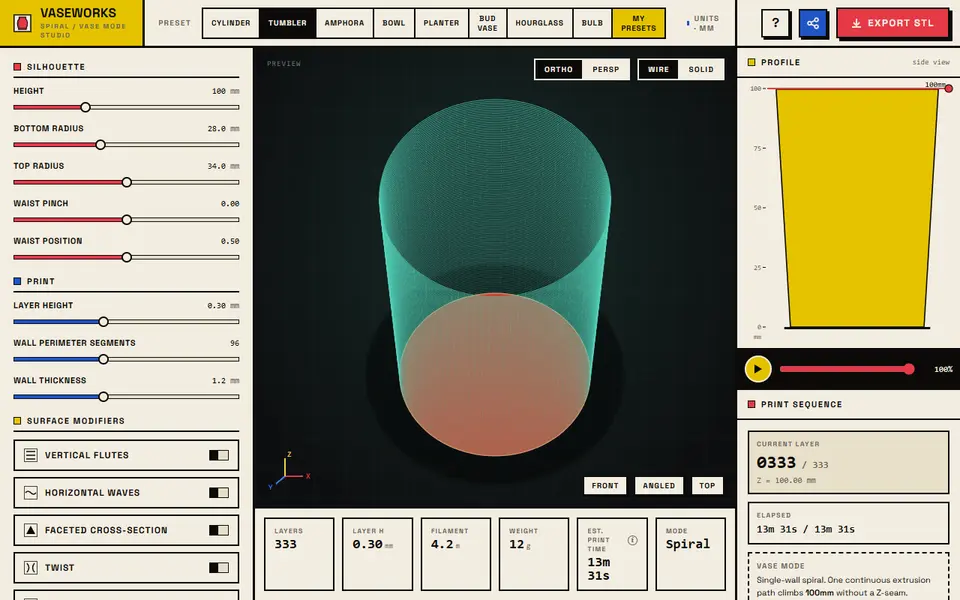Click the red Silhouette section marker

tap(17, 67)
